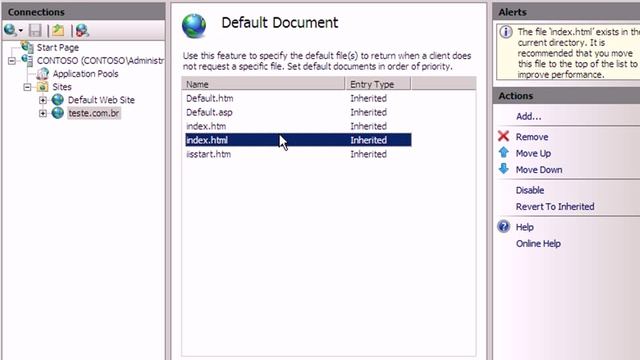Select Application Pools in the tree
The width and height of the screenshot is (640, 360).
pyautogui.click(x=85, y=74)
